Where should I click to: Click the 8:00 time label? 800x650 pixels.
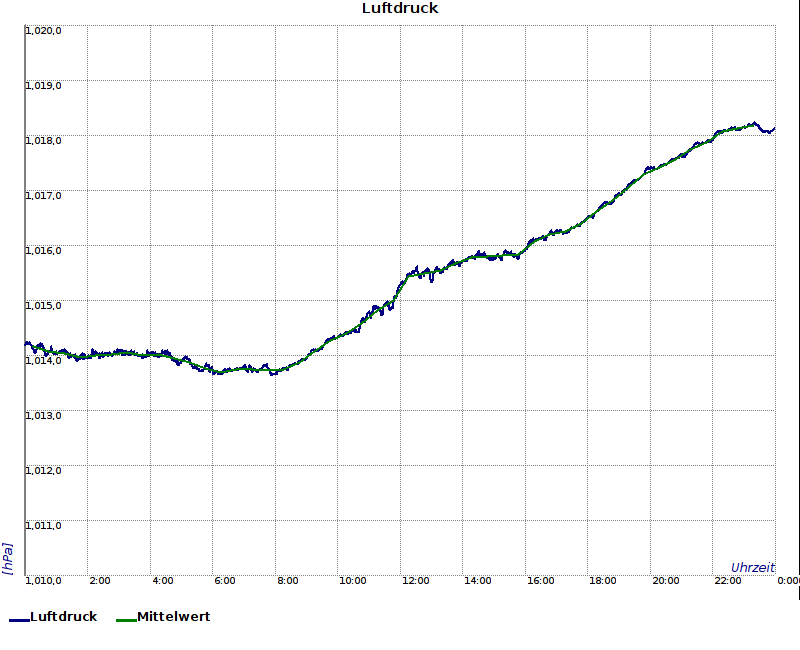(x=288, y=581)
